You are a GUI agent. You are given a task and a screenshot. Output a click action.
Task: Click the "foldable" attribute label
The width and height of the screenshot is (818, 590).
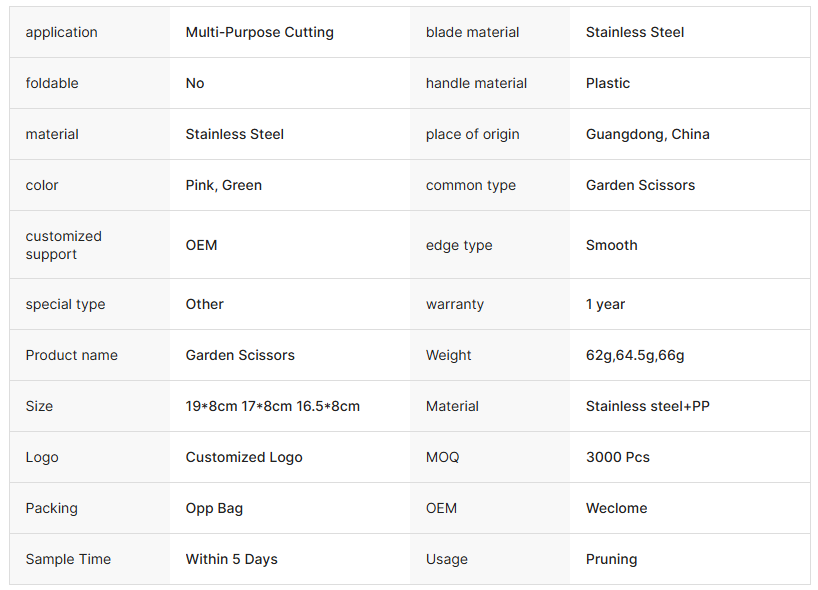click(x=52, y=83)
